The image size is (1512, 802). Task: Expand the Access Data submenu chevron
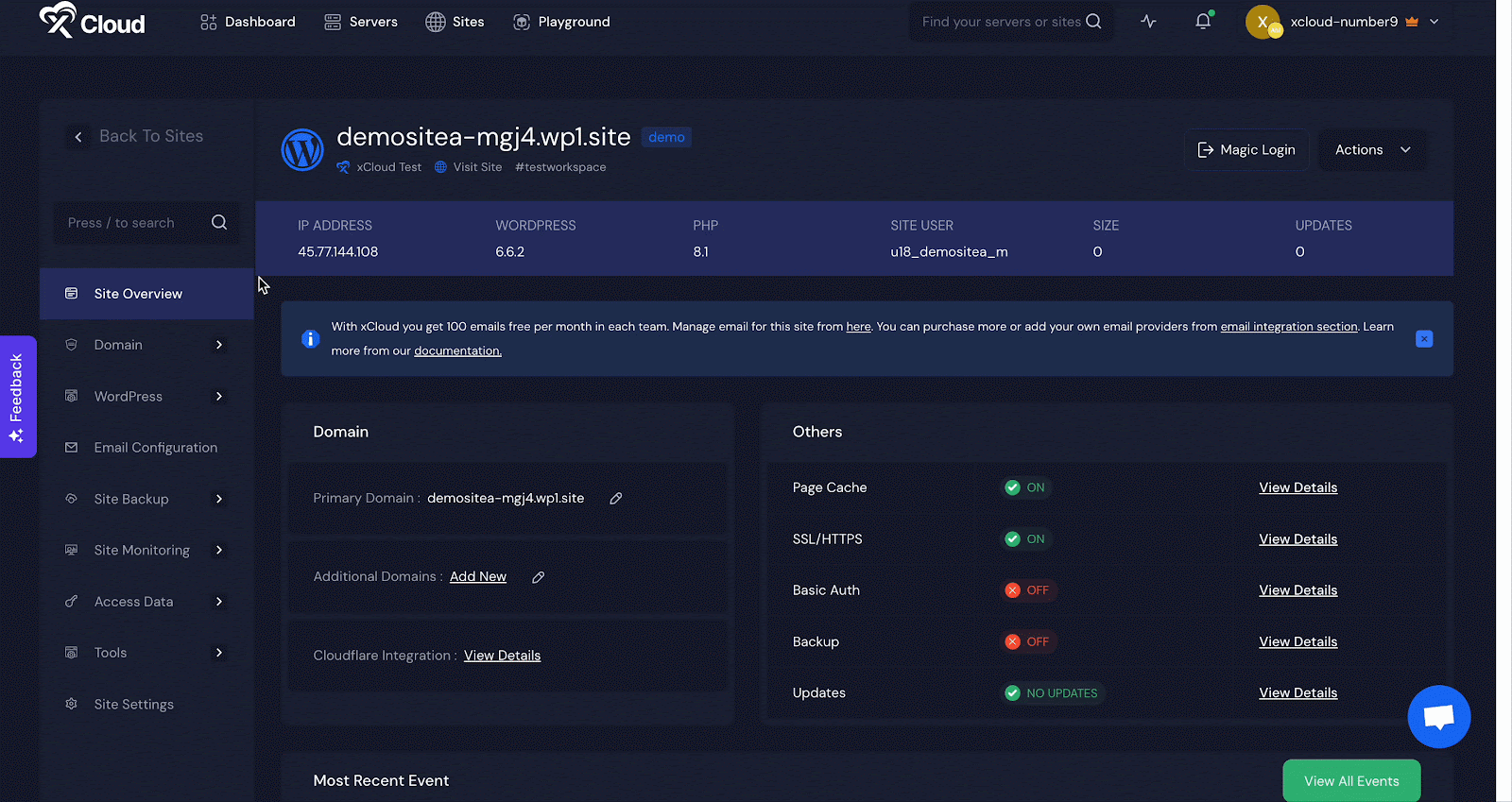point(219,602)
